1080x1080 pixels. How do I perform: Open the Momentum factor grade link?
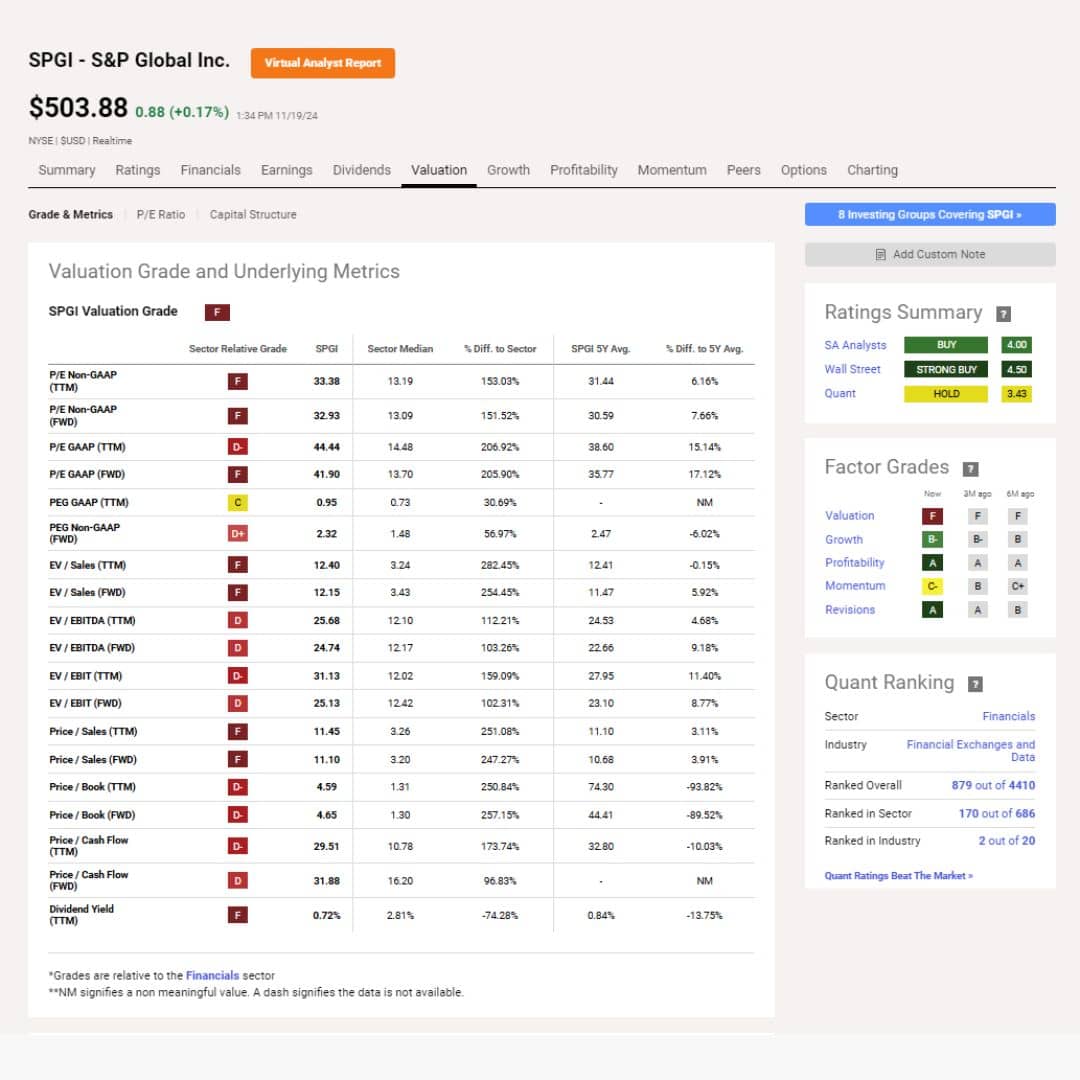855,586
